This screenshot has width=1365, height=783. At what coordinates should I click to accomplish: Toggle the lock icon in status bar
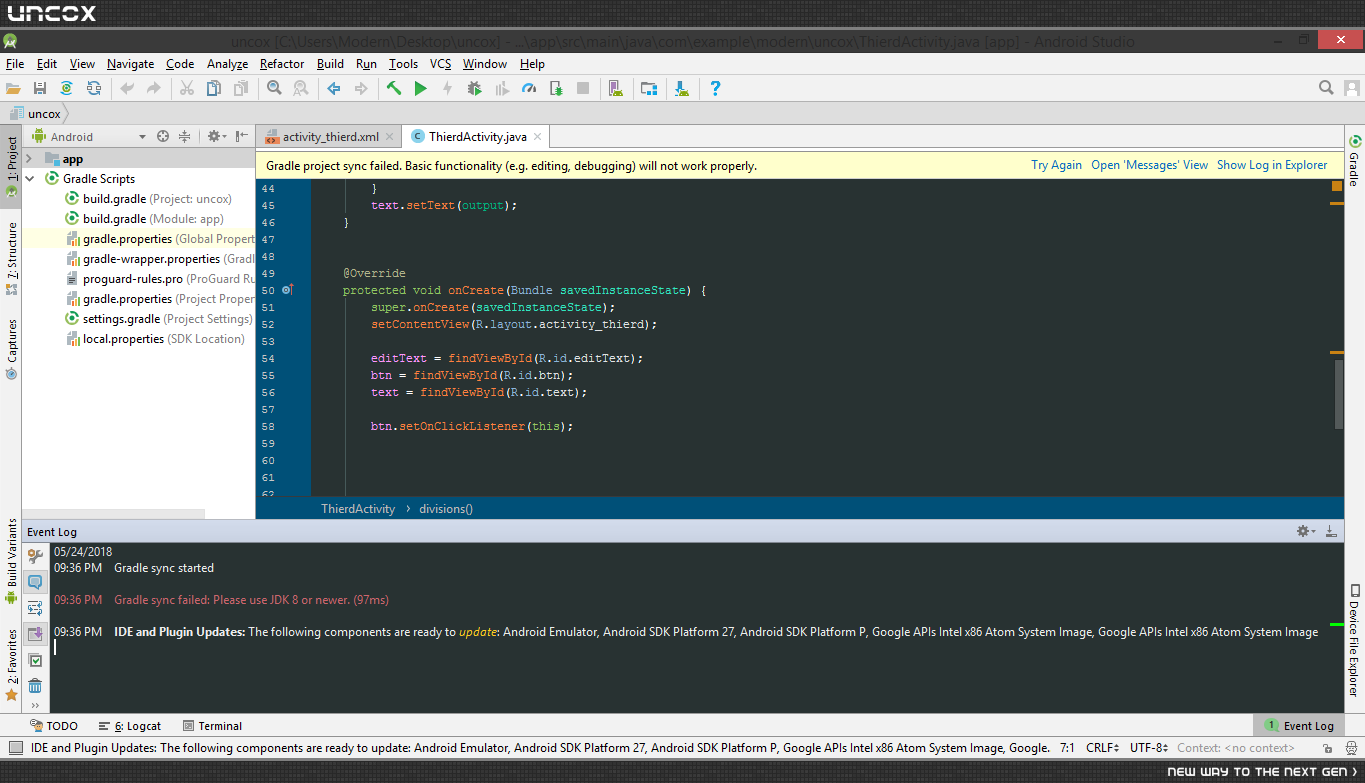coord(1327,748)
